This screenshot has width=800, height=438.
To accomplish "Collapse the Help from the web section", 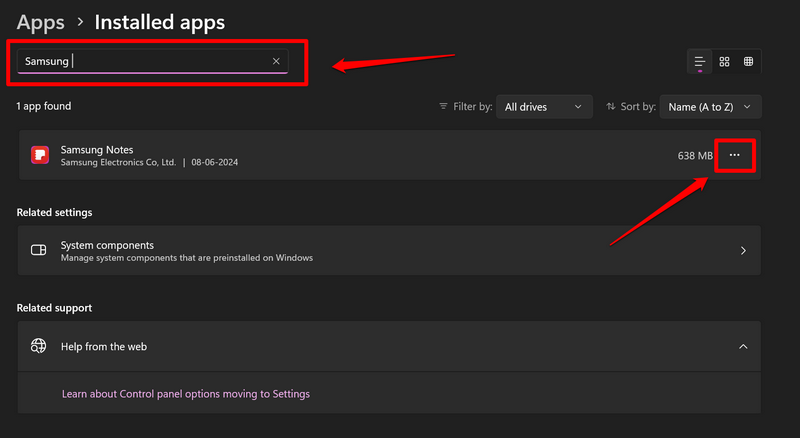I will (742, 346).
